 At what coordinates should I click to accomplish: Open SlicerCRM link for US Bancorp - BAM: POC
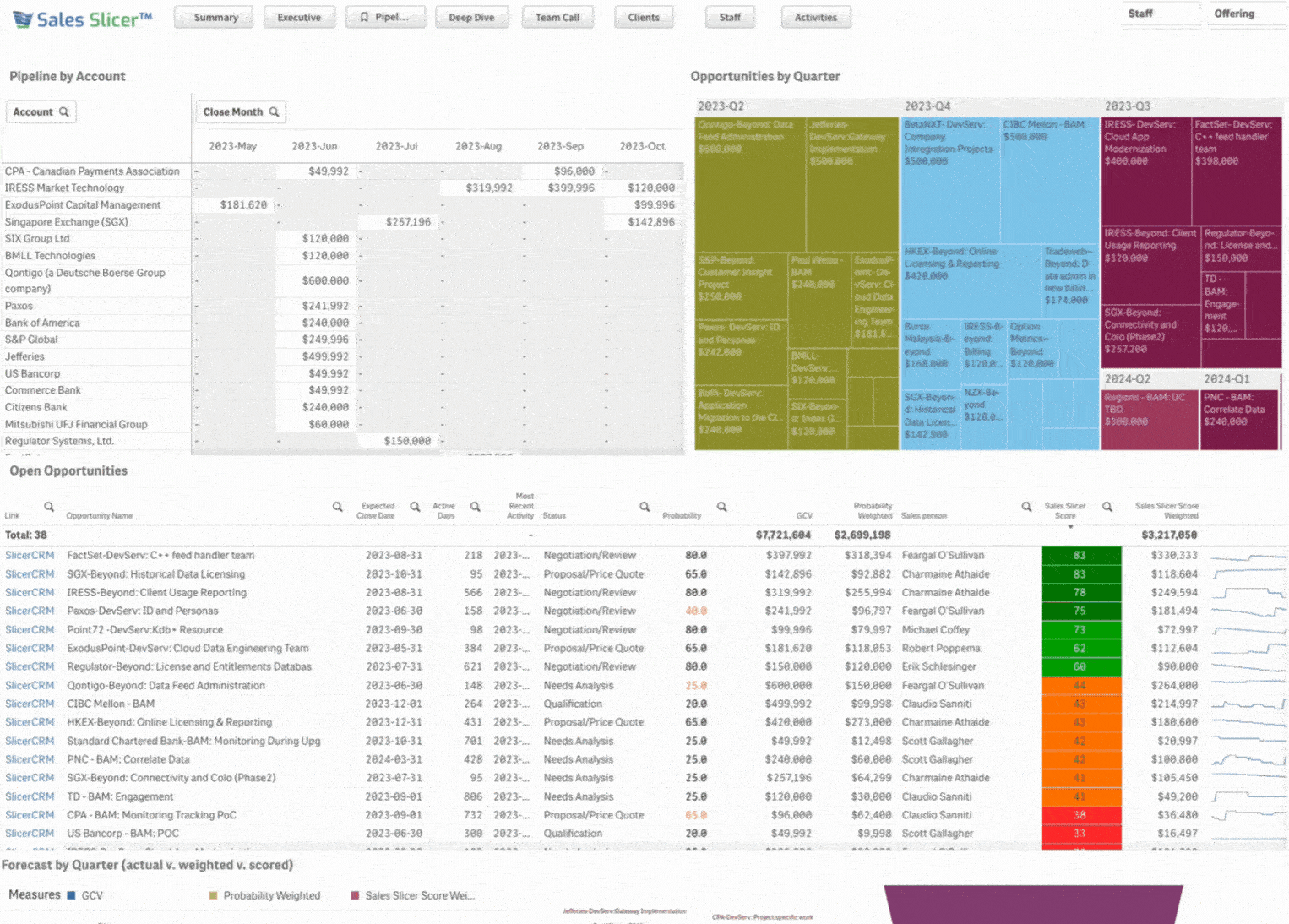pos(30,833)
